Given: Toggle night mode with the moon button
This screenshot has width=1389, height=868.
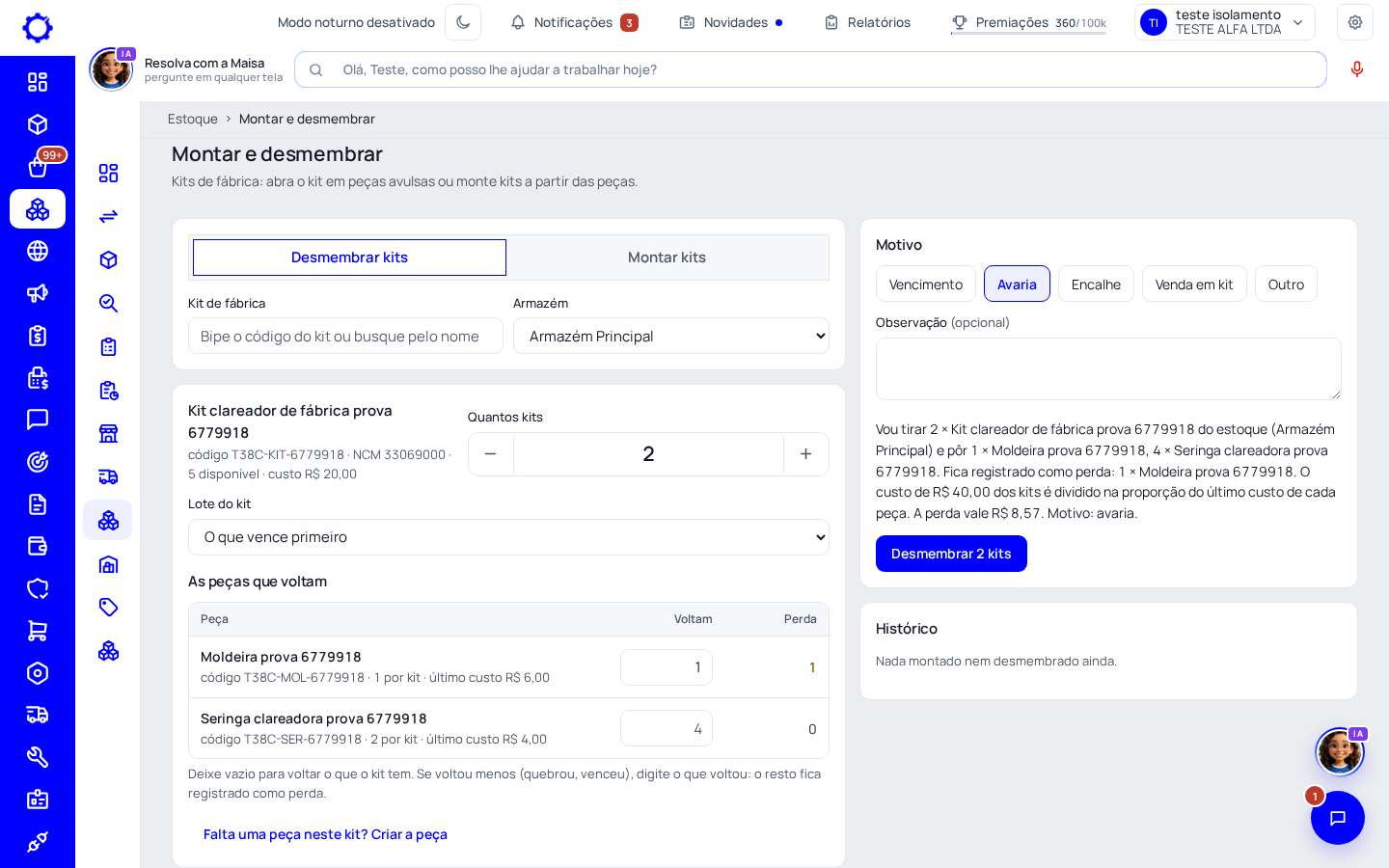Looking at the screenshot, I should (x=463, y=22).
